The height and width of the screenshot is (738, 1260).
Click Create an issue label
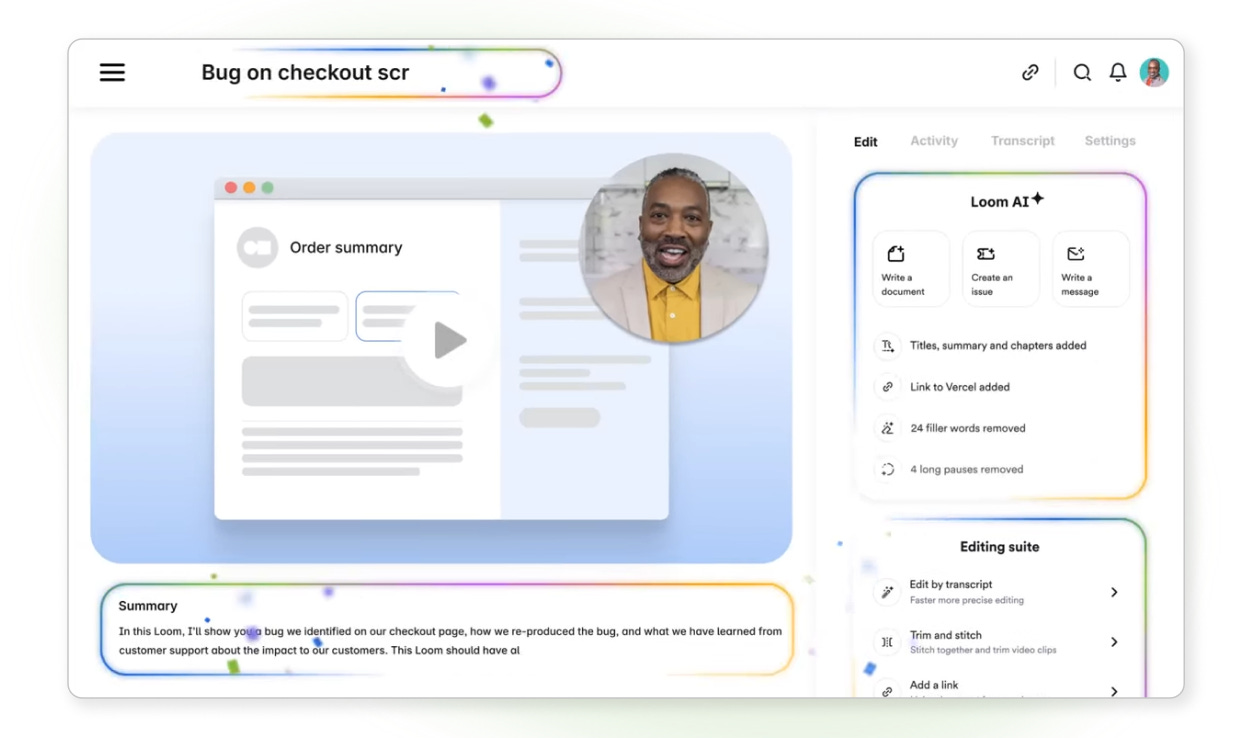click(992, 285)
